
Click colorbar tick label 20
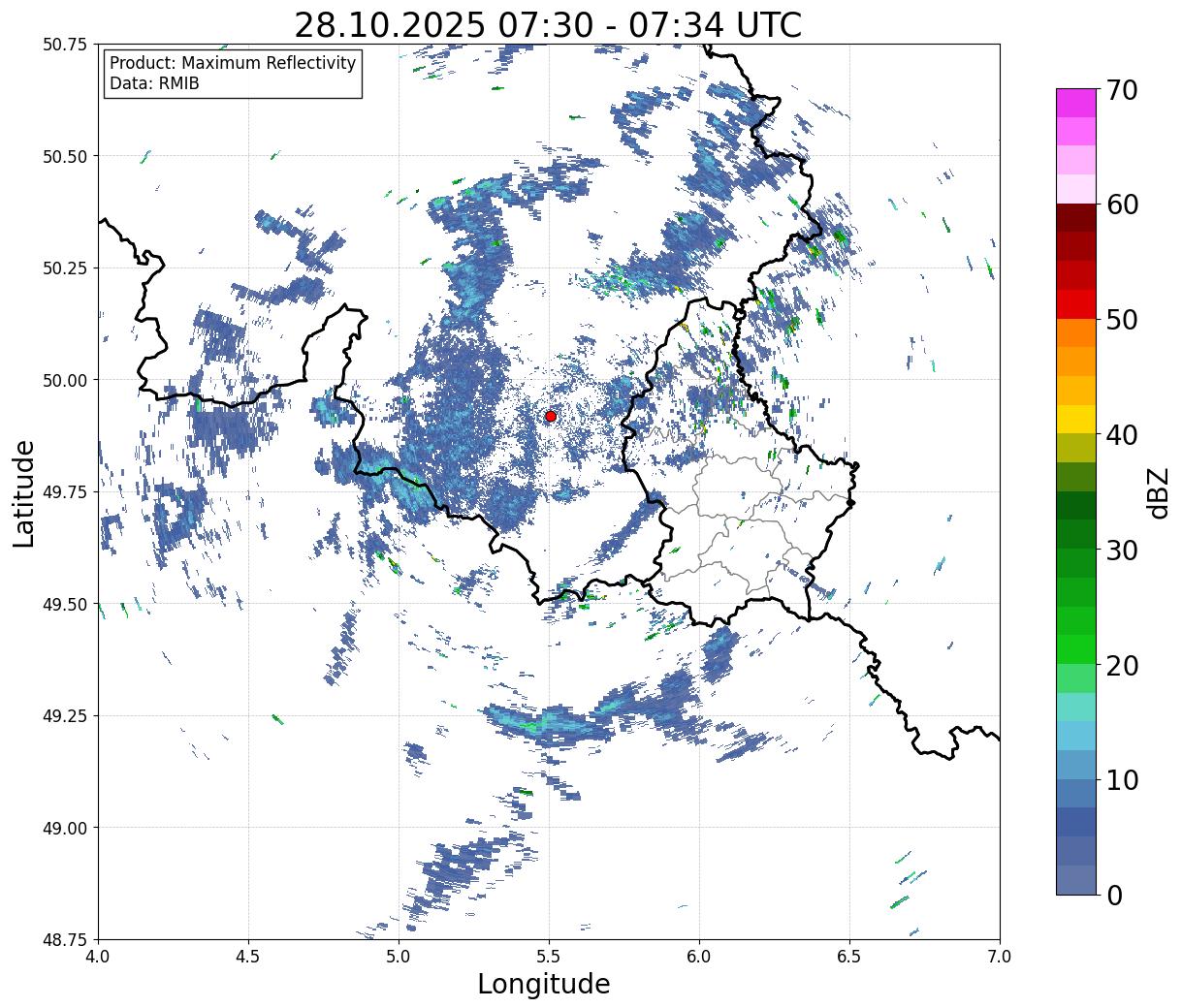click(1122, 665)
